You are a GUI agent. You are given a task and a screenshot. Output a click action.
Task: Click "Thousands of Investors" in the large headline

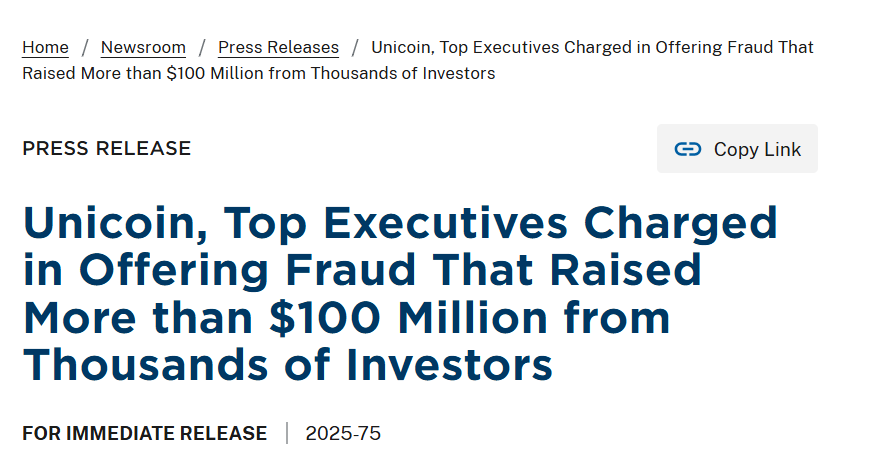point(287,365)
